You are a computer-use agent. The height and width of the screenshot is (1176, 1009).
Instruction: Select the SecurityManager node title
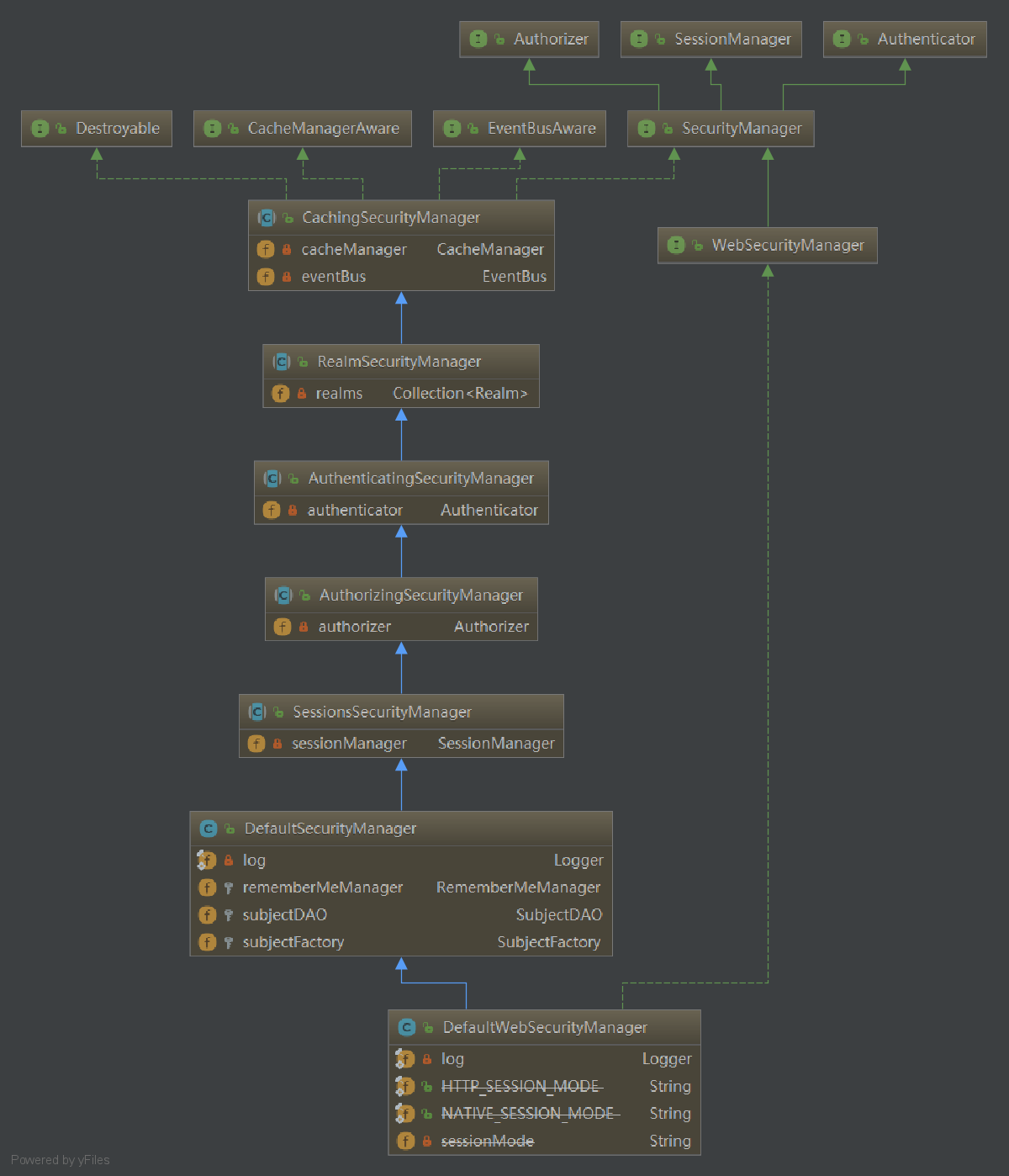(x=742, y=128)
